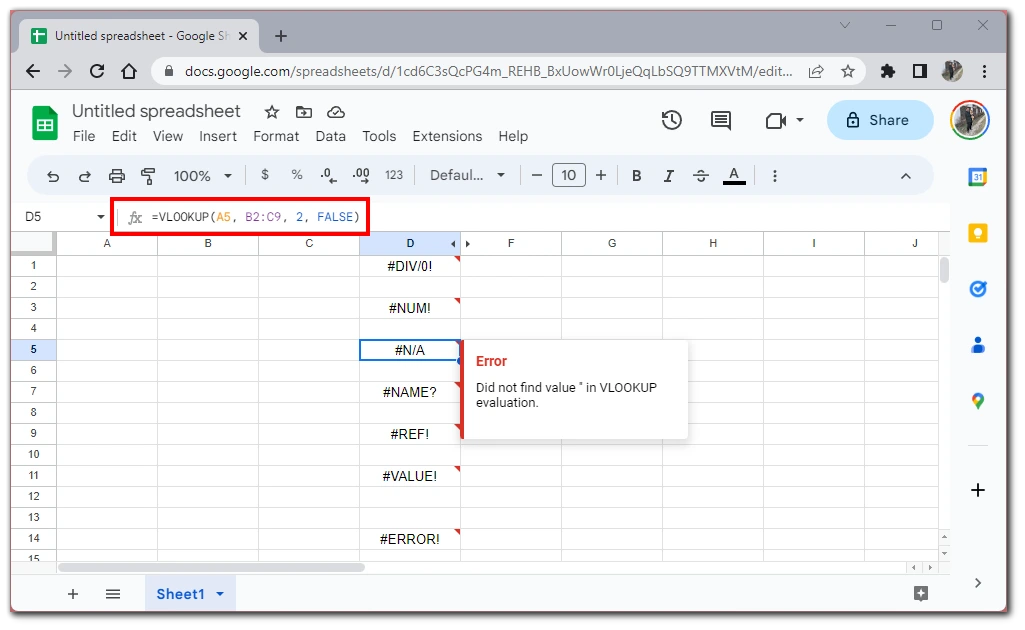Open Google Keep in side panel
Image resolution: width=1025 pixels, height=630 pixels.
[977, 233]
